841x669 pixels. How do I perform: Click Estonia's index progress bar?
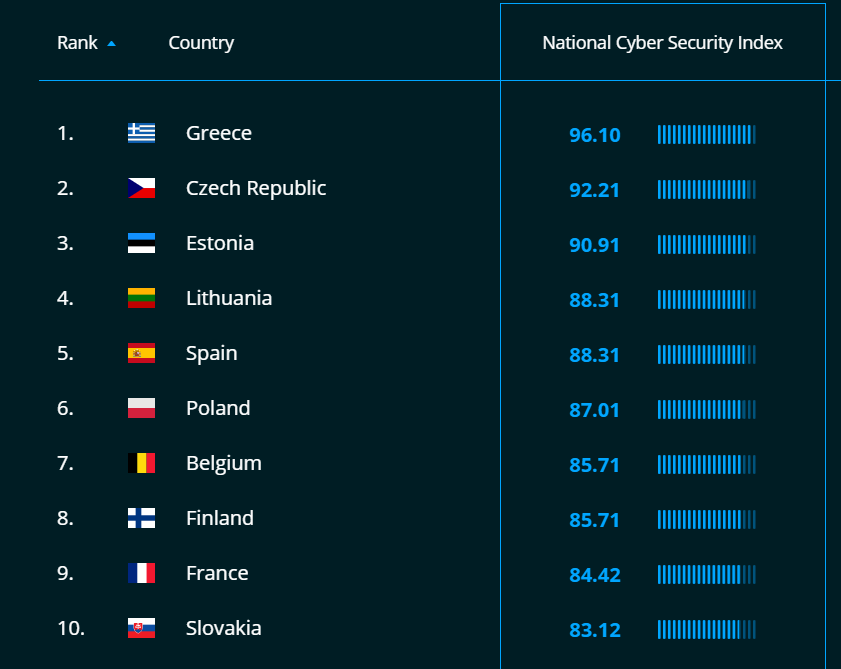706,244
